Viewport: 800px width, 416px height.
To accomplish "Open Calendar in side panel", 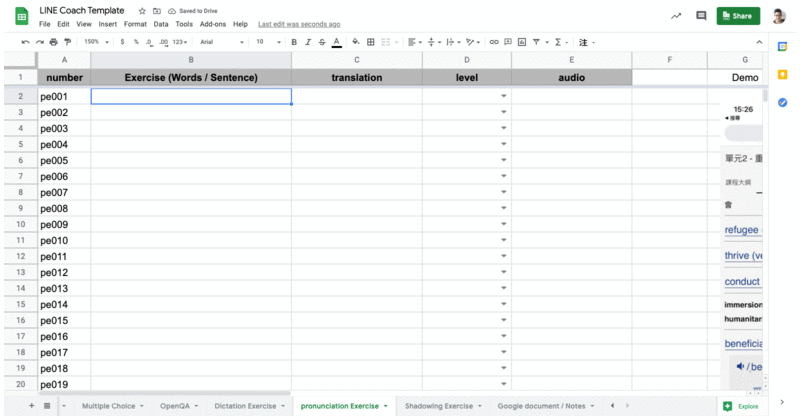I will pyautogui.click(x=782, y=47).
